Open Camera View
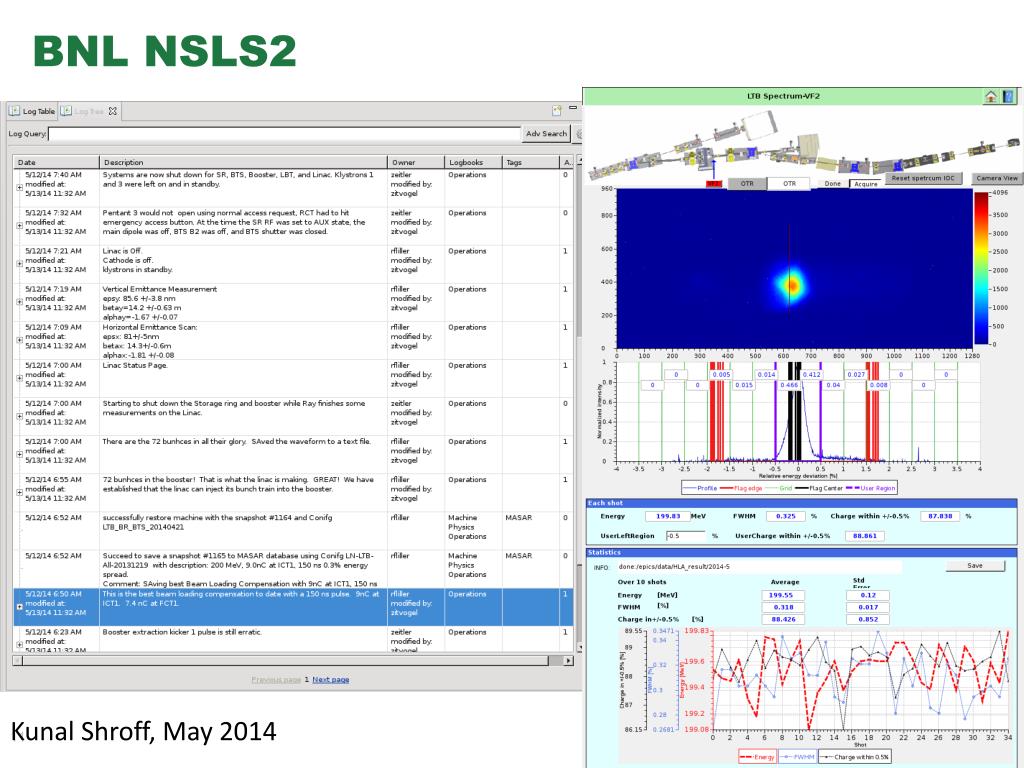Image resolution: width=1024 pixels, height=768 pixels. tap(997, 178)
